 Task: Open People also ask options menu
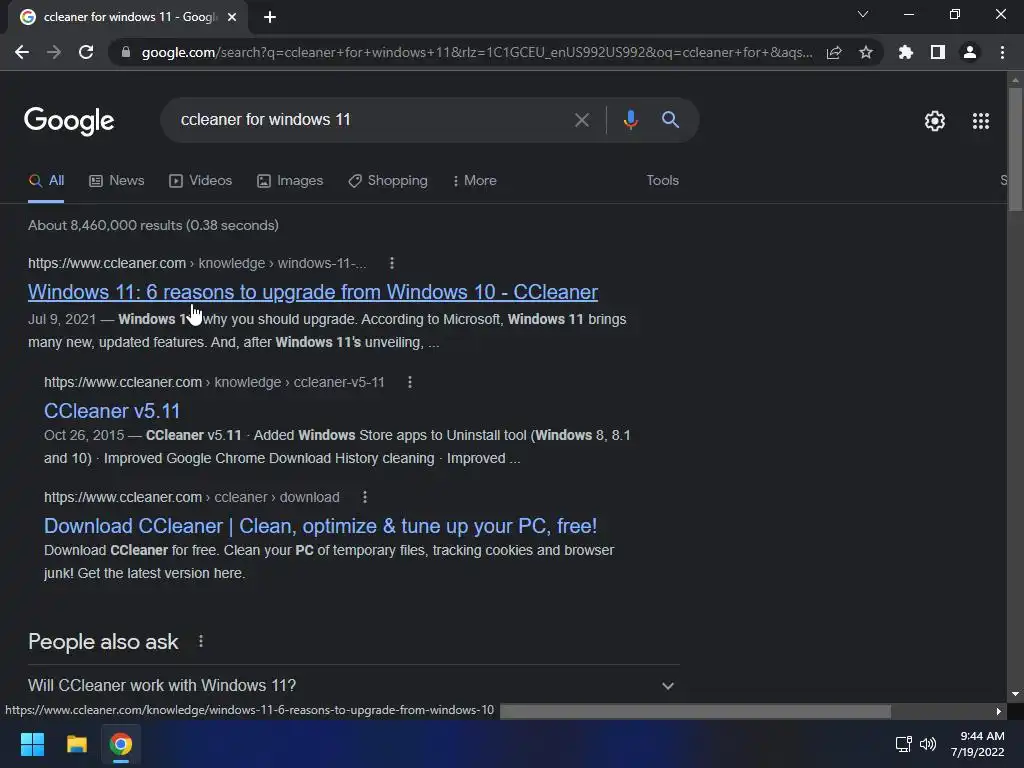click(x=200, y=642)
